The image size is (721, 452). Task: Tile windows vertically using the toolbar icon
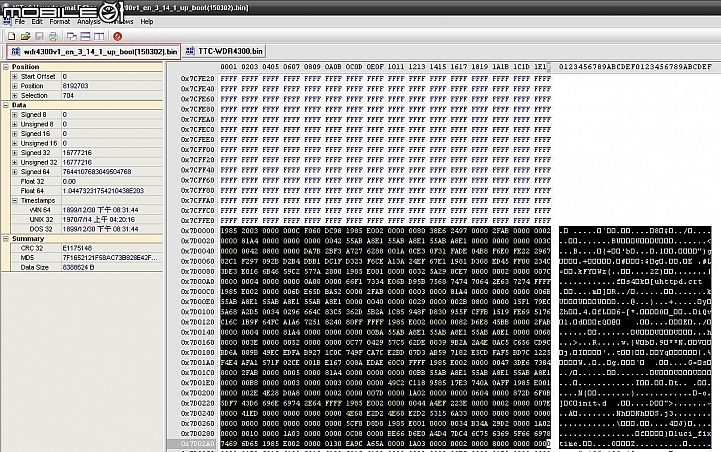[x=99, y=36]
